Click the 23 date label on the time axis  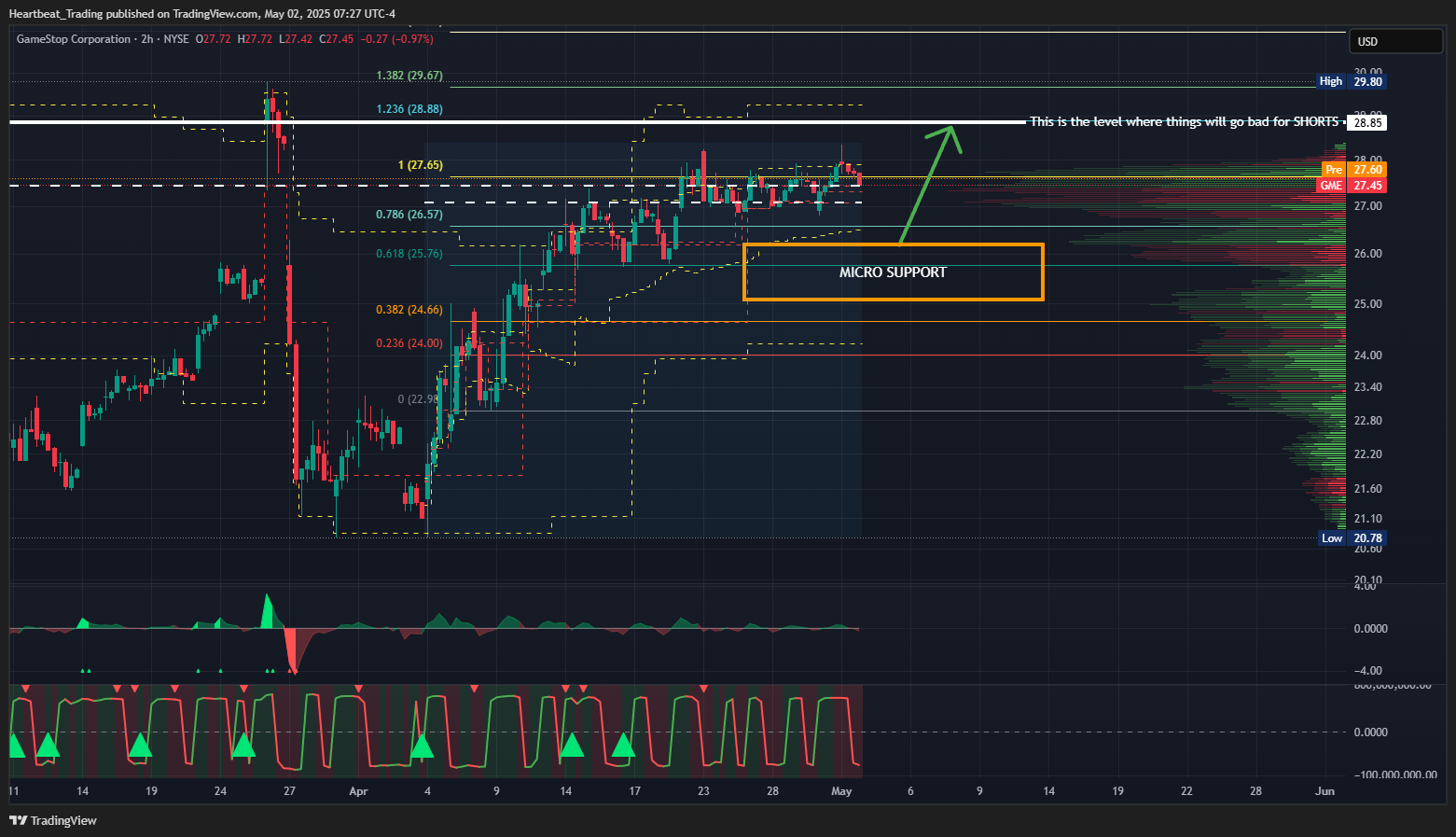pyautogui.click(x=703, y=791)
